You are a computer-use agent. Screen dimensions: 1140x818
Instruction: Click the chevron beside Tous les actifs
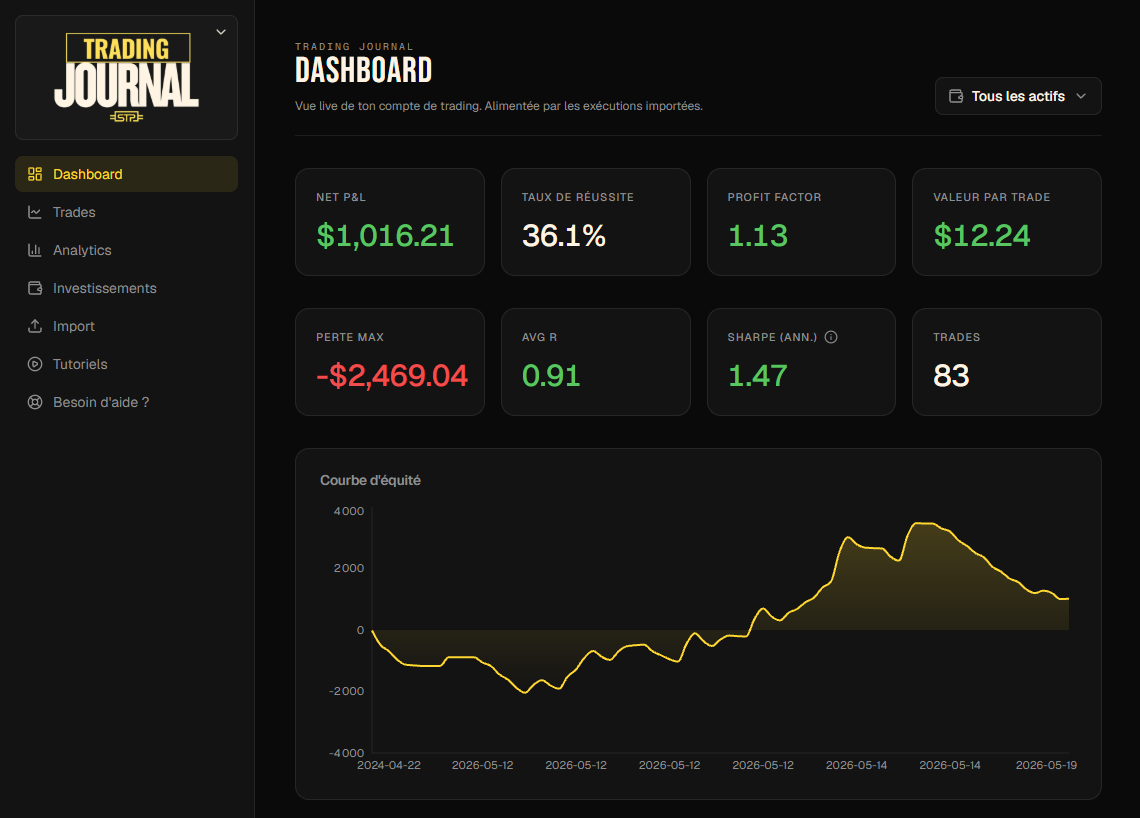[x=1081, y=96]
